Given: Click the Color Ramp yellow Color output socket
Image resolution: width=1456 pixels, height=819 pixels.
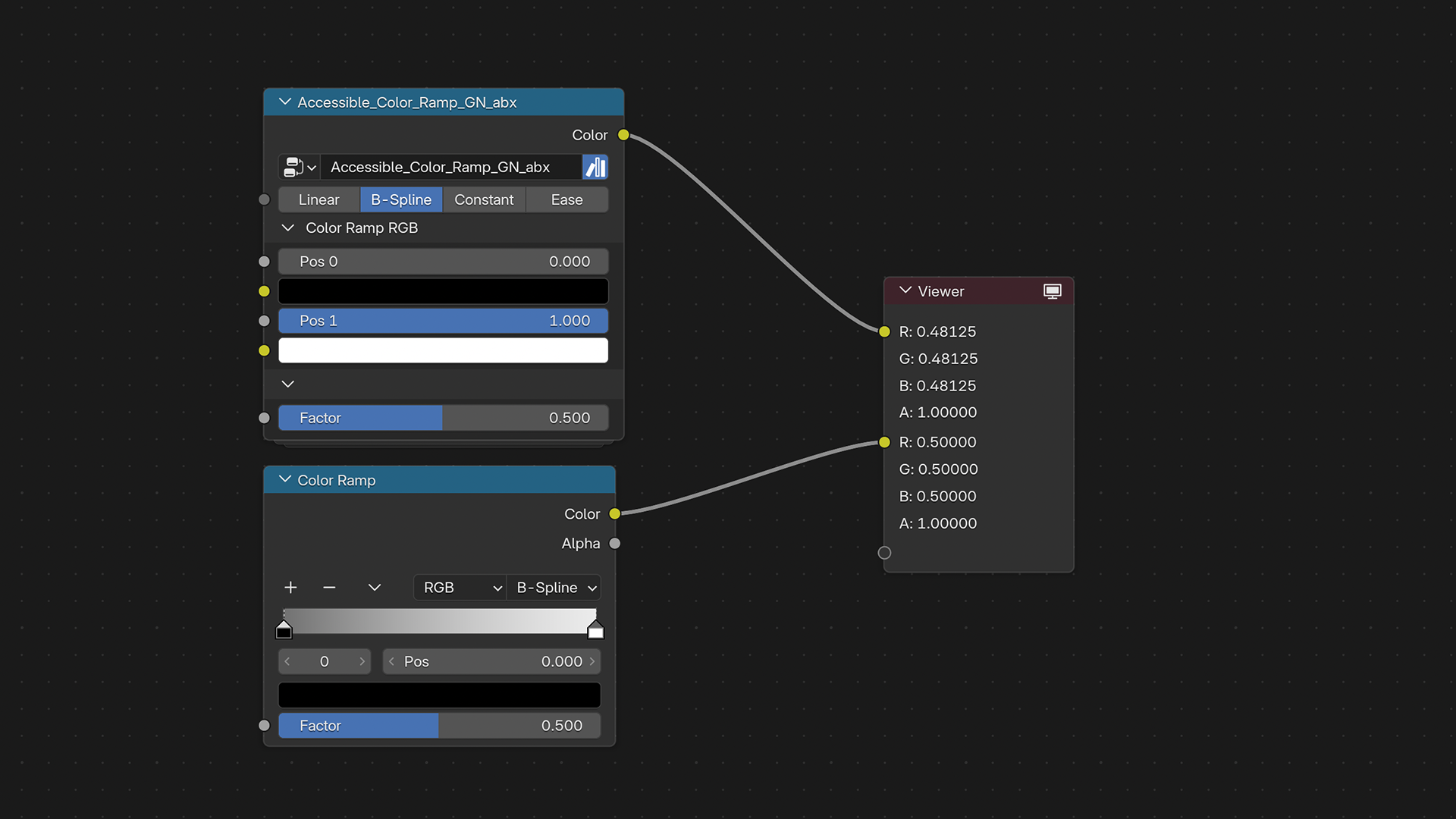Looking at the screenshot, I should 615,514.
